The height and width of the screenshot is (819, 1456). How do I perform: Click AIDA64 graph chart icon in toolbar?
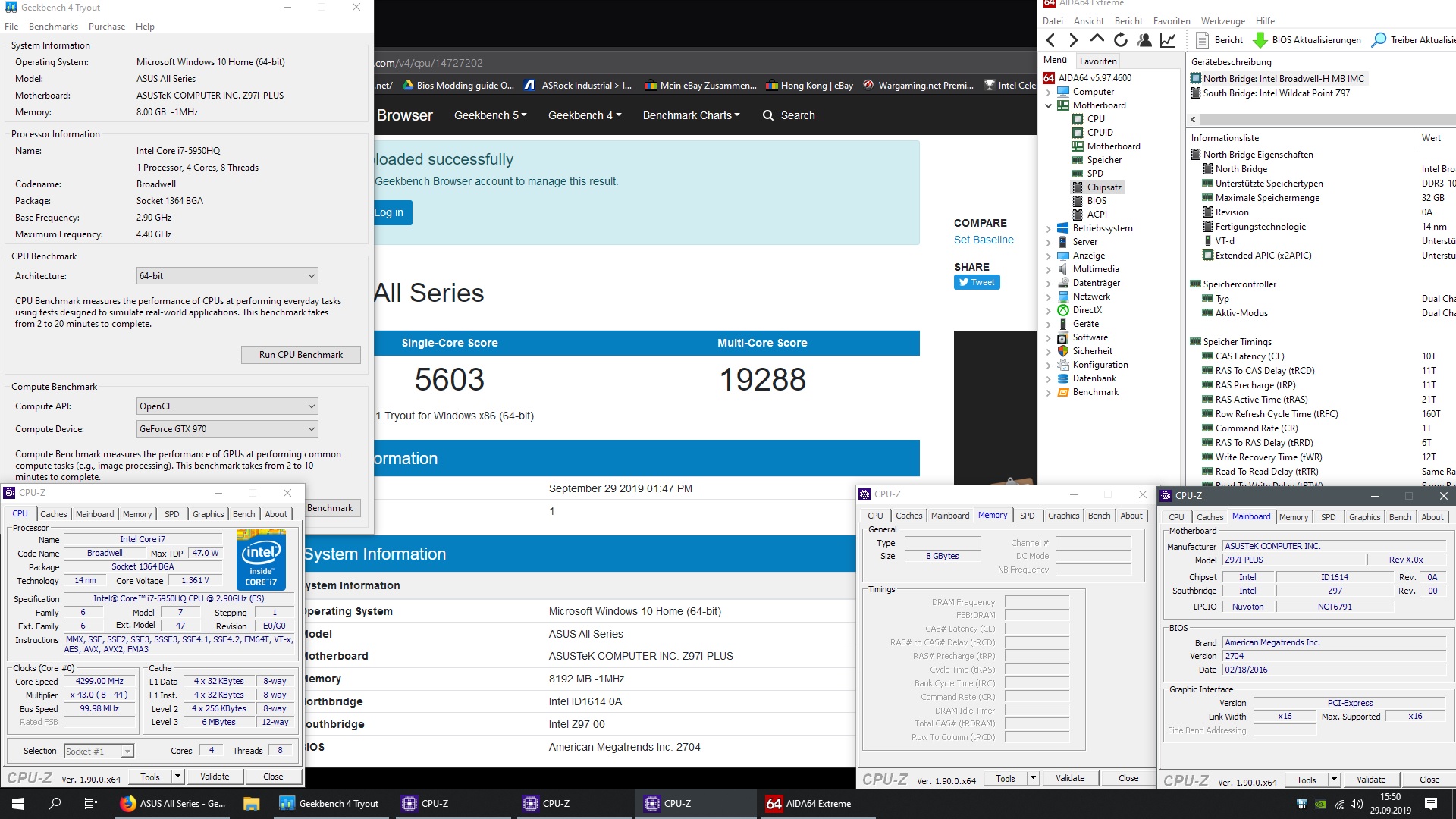tap(1168, 40)
